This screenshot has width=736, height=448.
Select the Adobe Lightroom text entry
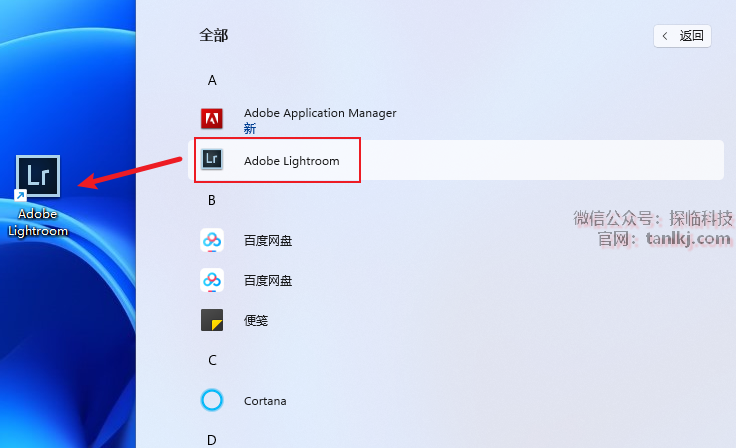292,161
